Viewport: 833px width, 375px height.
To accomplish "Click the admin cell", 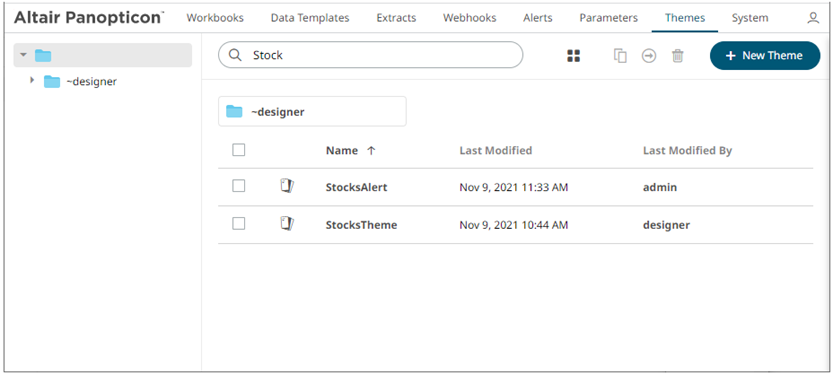I will pos(660,188).
